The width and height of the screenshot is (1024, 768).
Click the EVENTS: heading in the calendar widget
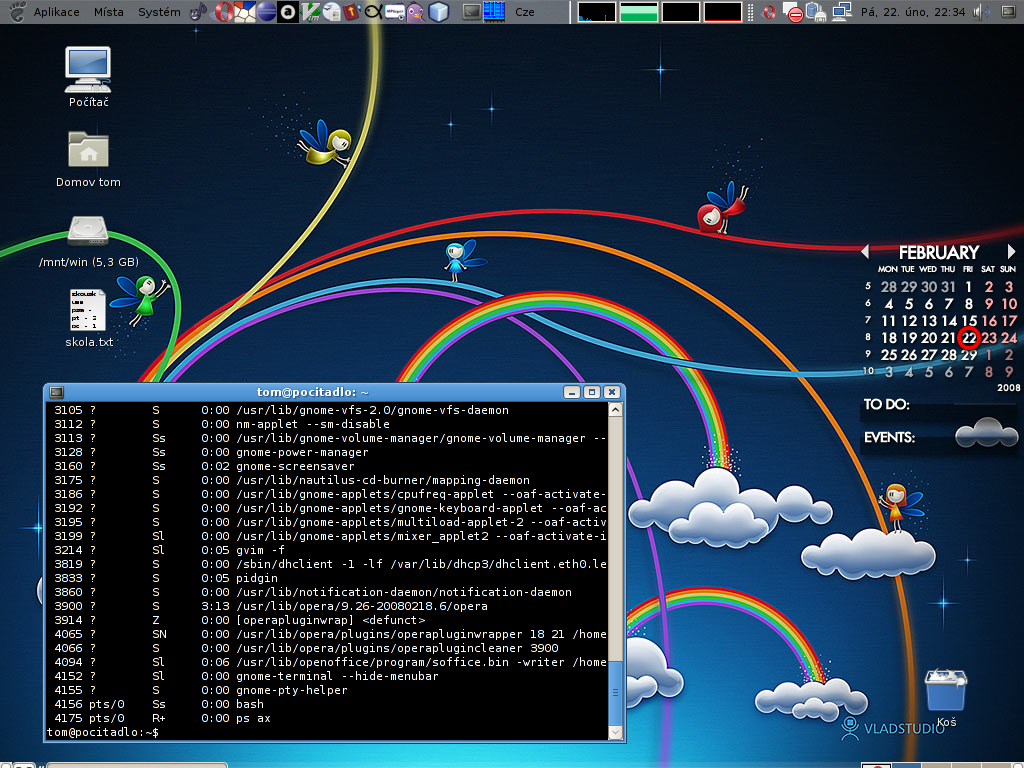889,437
